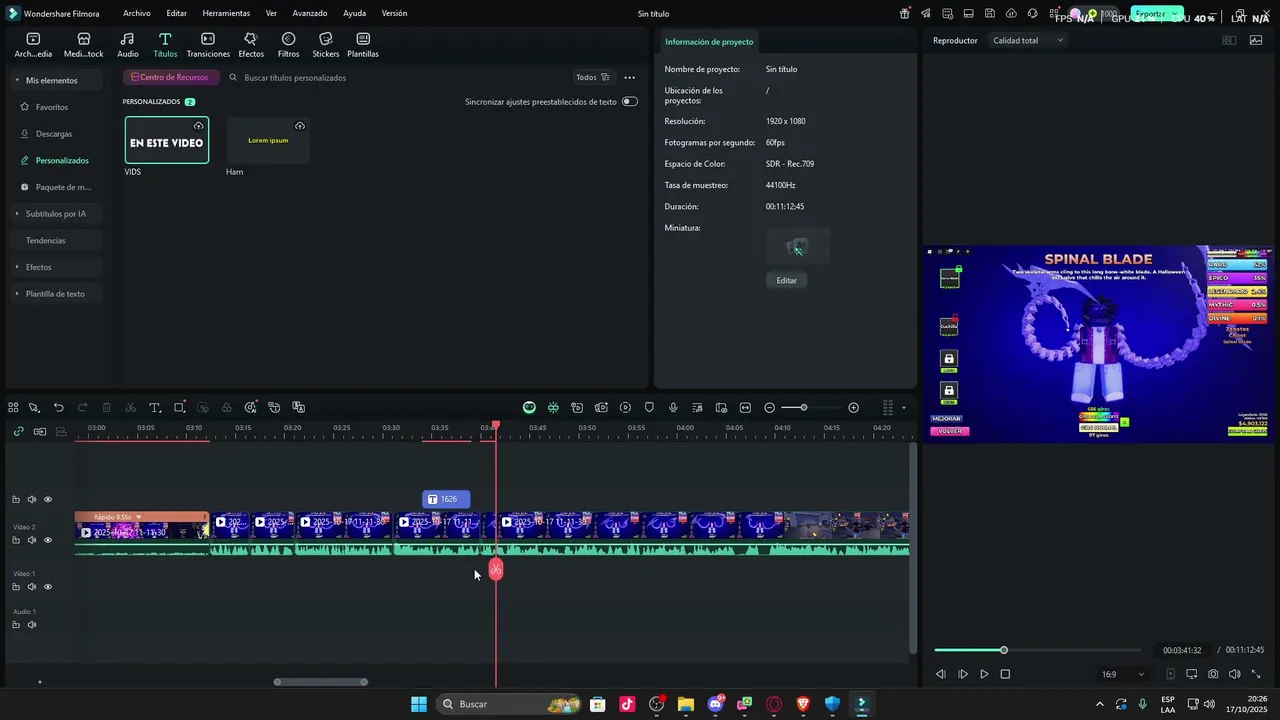Open File Explorer from taskbar
Viewport: 1280px width, 720px height.
(x=686, y=704)
